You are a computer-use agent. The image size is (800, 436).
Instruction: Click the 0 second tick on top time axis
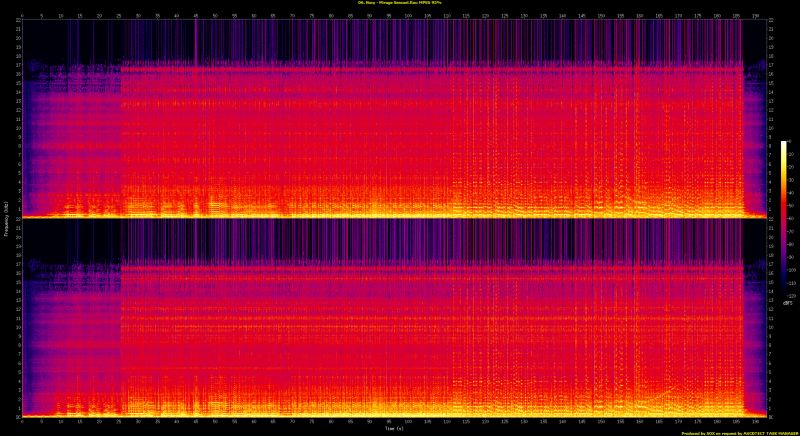[x=22, y=15]
